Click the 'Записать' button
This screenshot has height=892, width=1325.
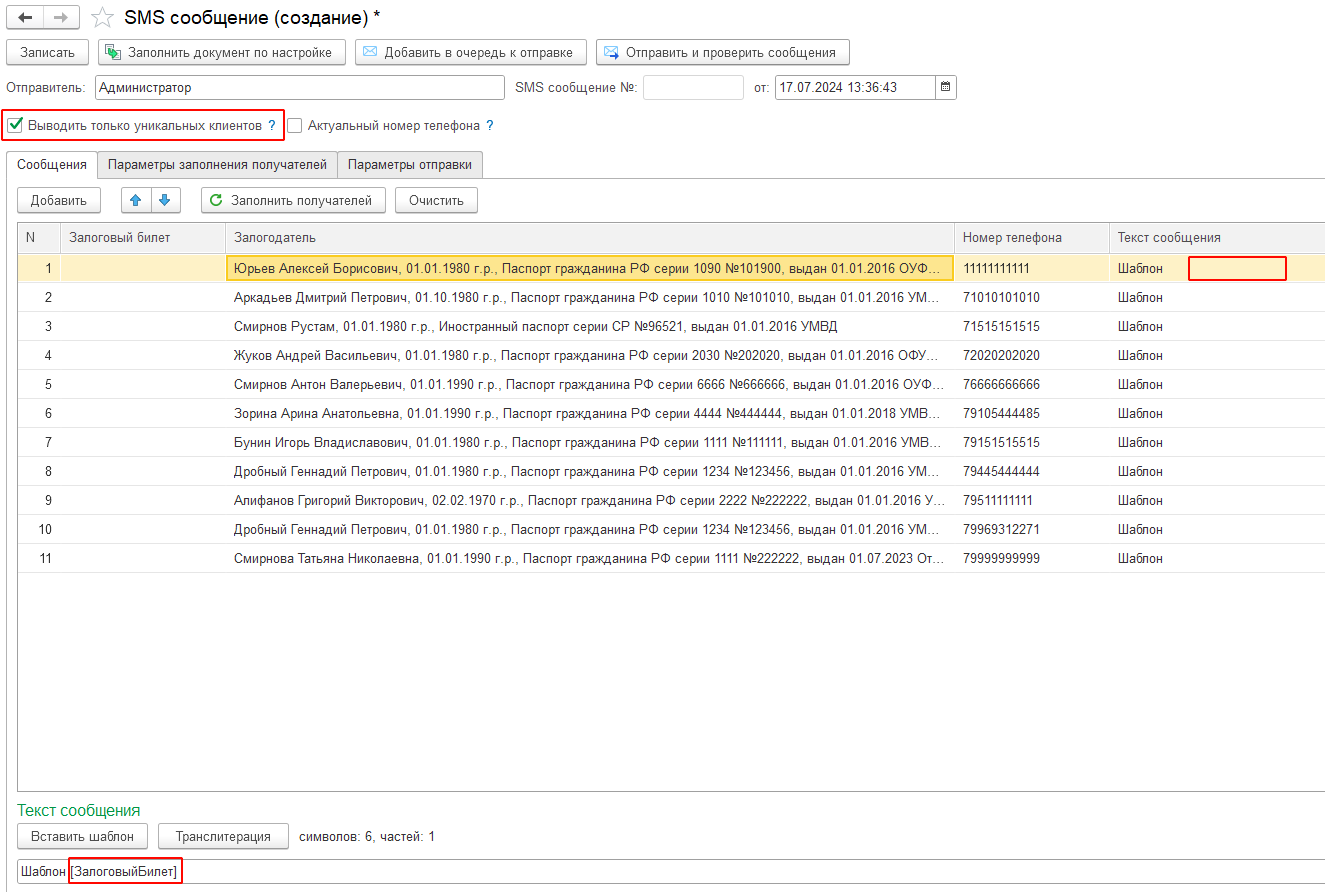(x=47, y=52)
